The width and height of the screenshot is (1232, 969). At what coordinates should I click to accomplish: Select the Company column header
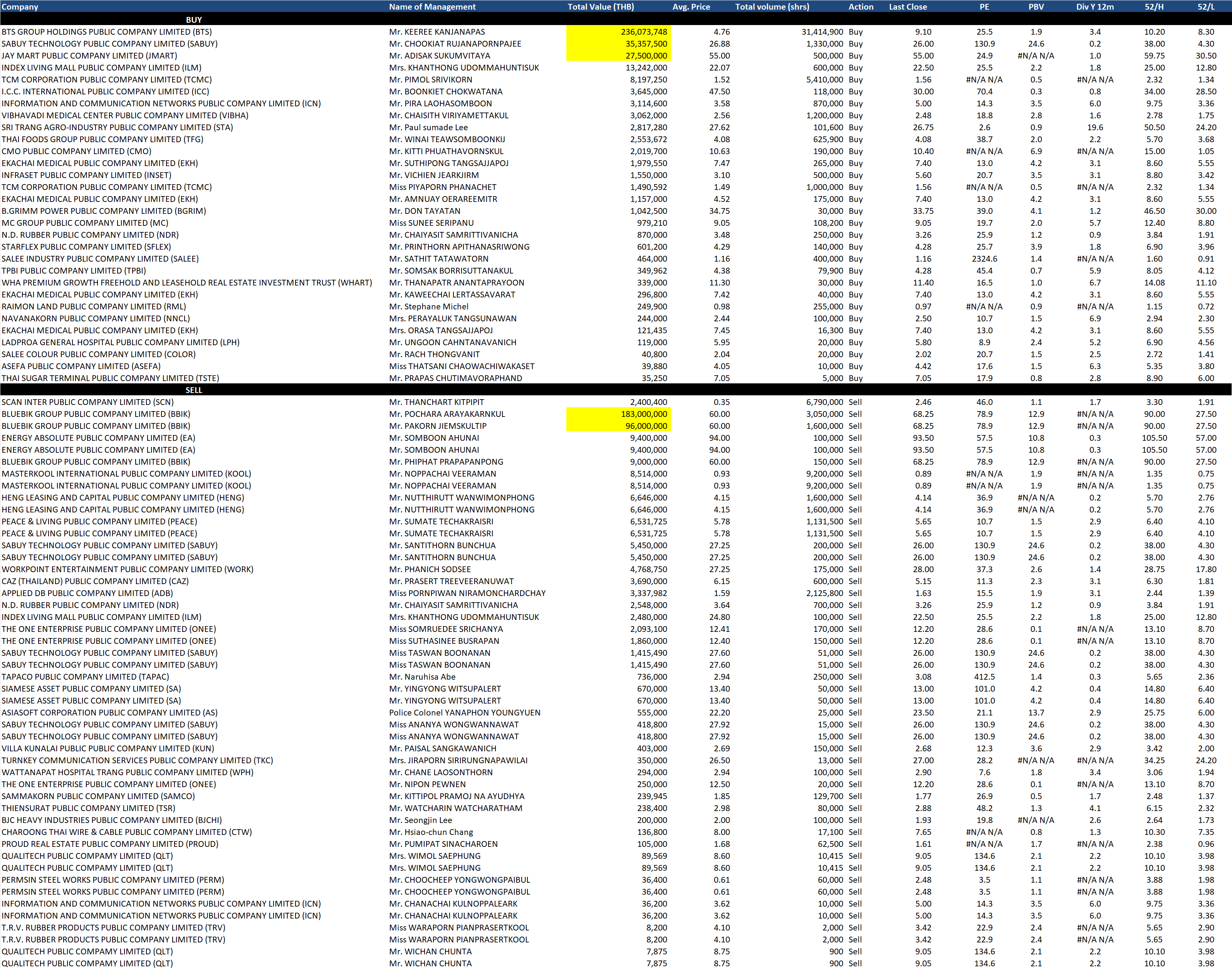(x=20, y=7)
